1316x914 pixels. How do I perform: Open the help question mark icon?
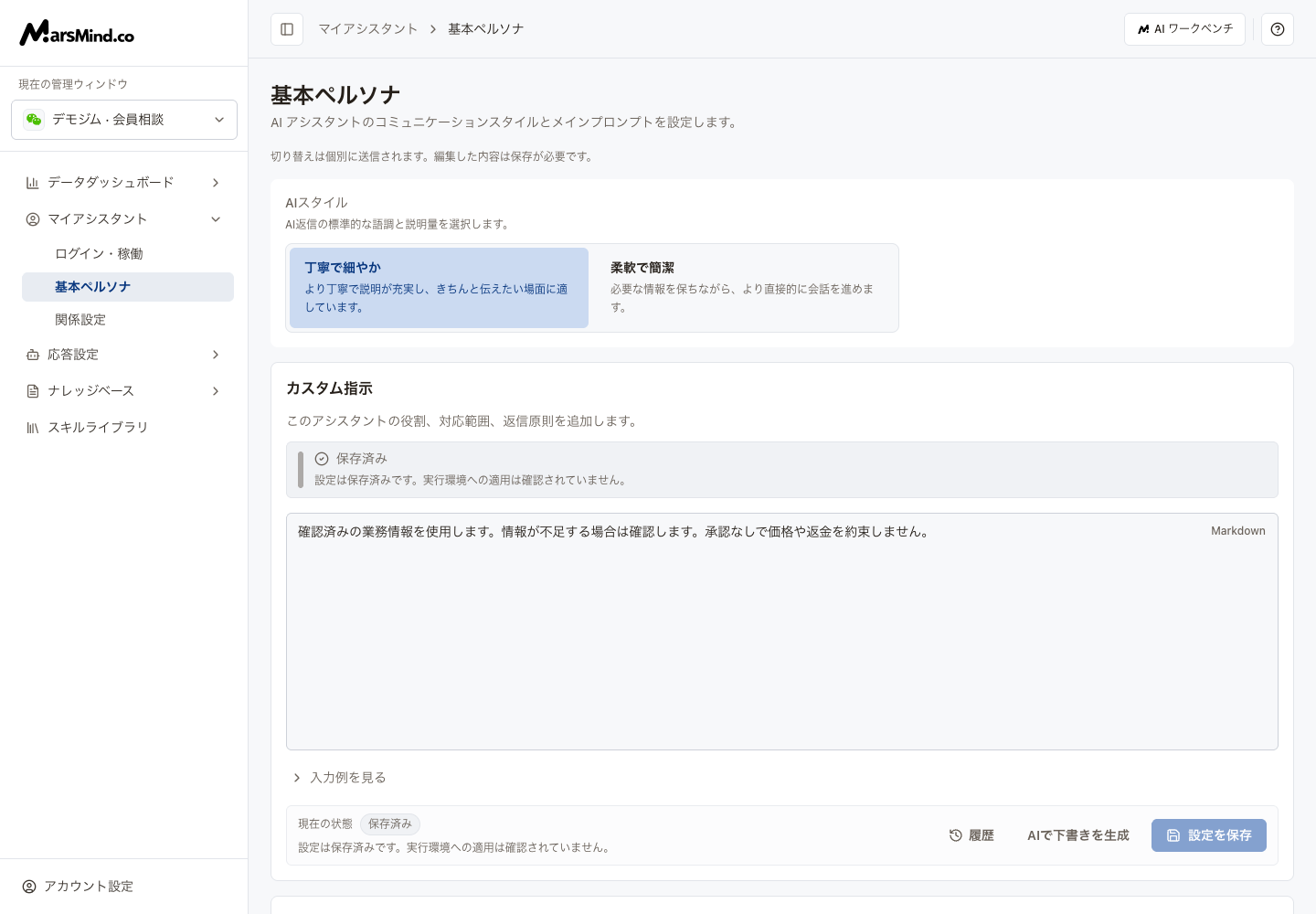(1278, 29)
